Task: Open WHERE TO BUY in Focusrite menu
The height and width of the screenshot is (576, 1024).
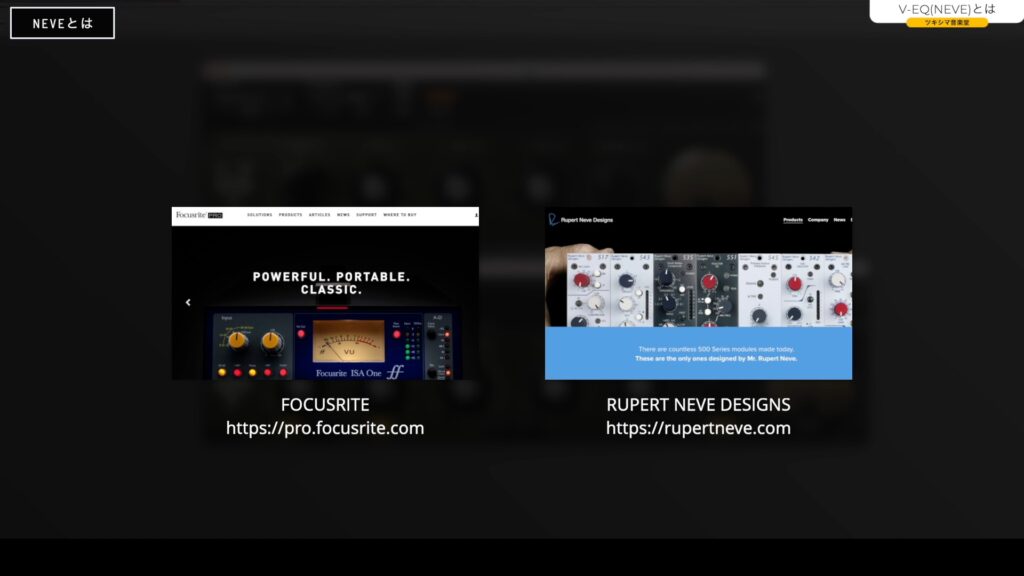Action: 400,215
